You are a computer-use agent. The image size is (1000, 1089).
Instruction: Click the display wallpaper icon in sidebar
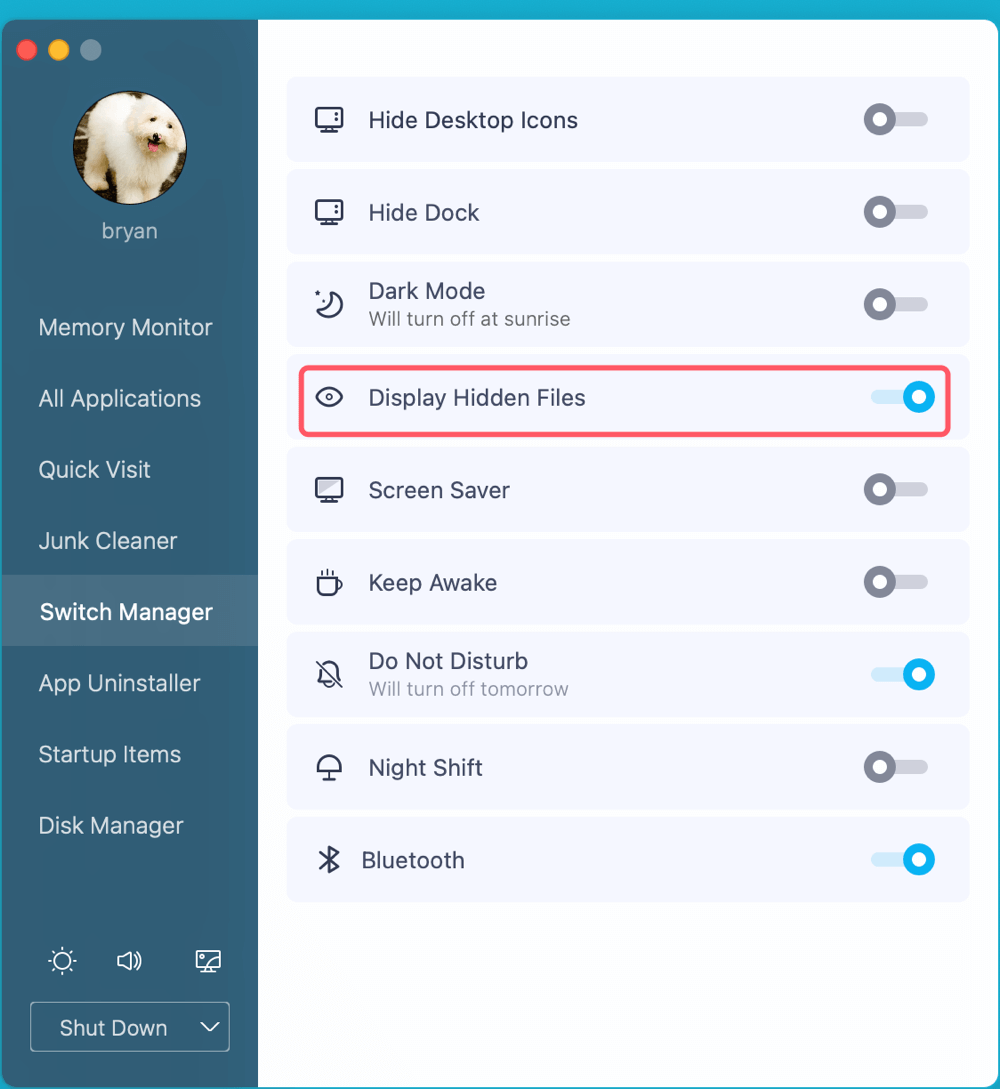click(208, 961)
